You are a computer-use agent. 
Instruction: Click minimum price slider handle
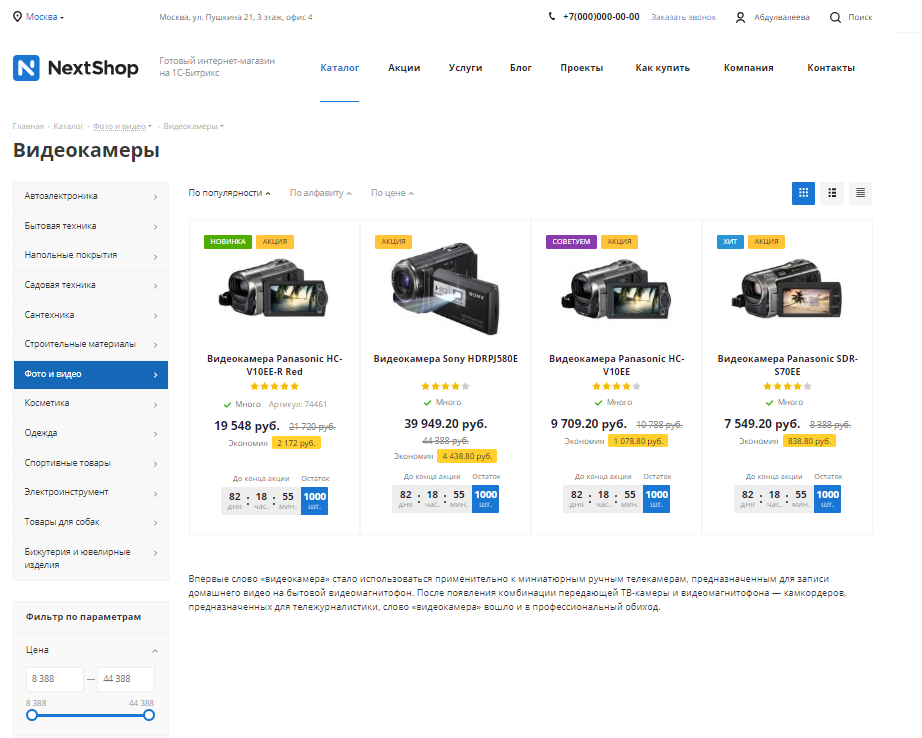tap(32, 715)
